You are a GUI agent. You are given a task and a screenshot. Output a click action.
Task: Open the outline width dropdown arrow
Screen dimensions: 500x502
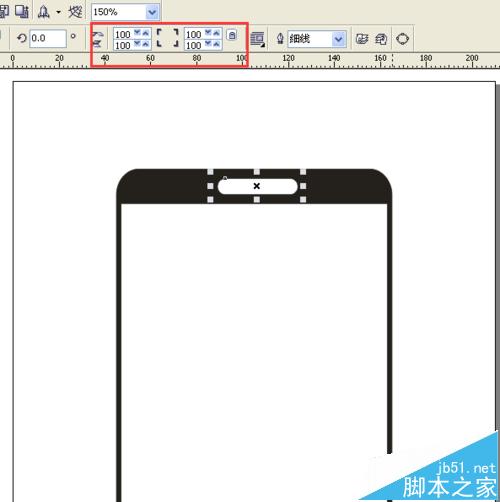(x=339, y=39)
